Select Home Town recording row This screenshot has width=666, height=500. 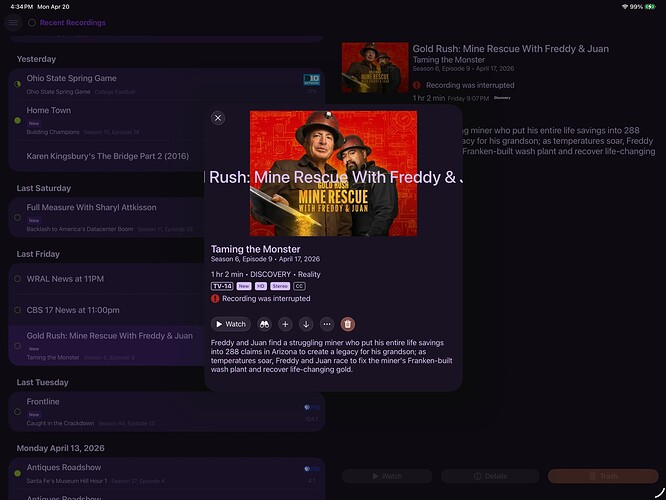166,120
